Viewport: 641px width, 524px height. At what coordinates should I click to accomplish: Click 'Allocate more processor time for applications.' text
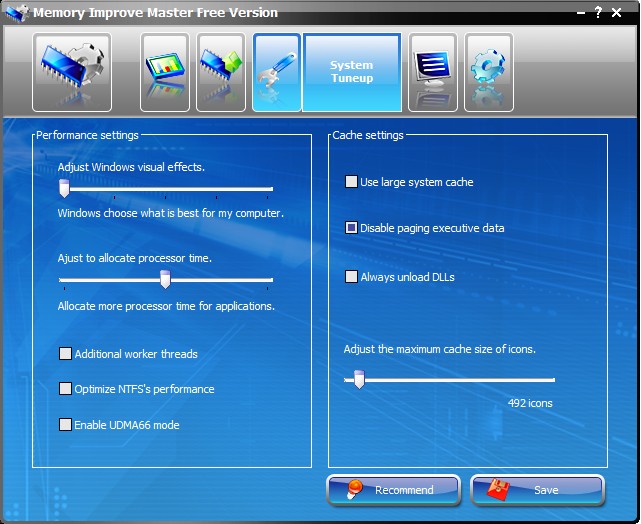tap(166, 306)
